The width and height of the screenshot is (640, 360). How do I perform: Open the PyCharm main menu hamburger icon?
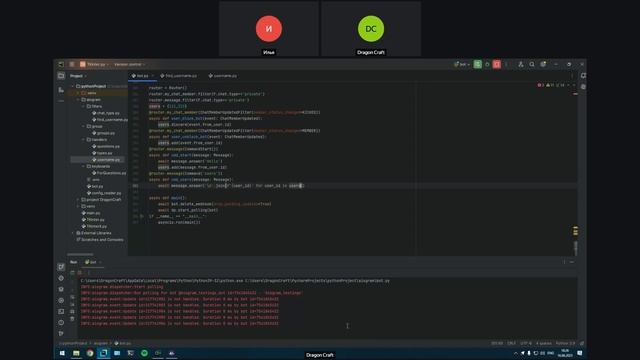coord(72,64)
